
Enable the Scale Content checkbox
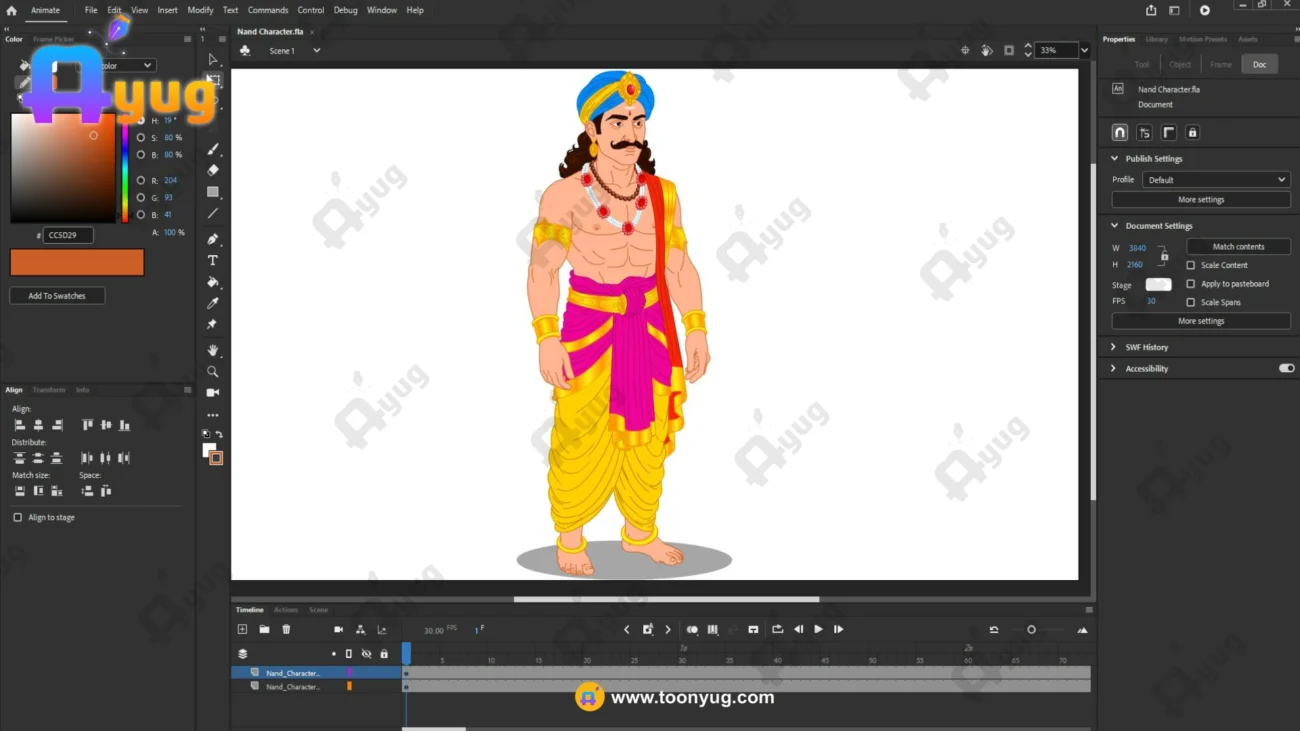(1190, 266)
